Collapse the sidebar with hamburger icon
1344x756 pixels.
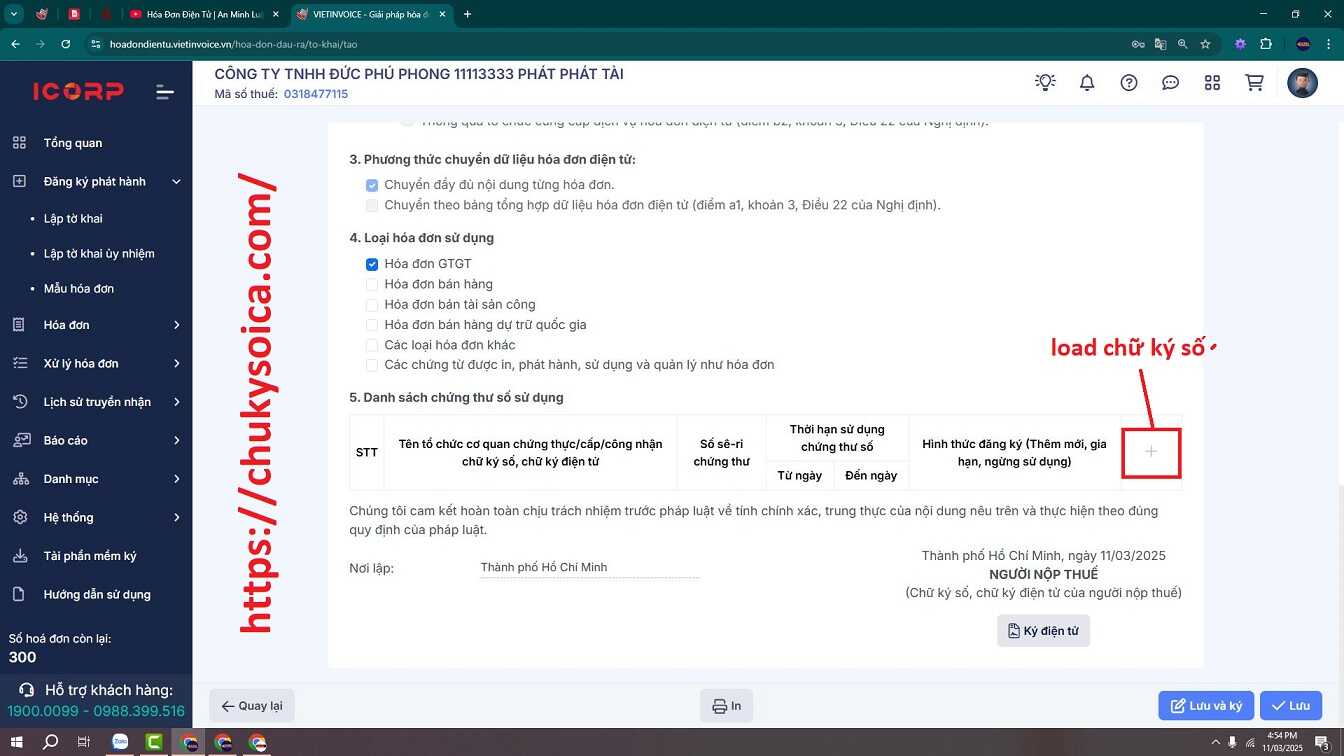tap(165, 92)
